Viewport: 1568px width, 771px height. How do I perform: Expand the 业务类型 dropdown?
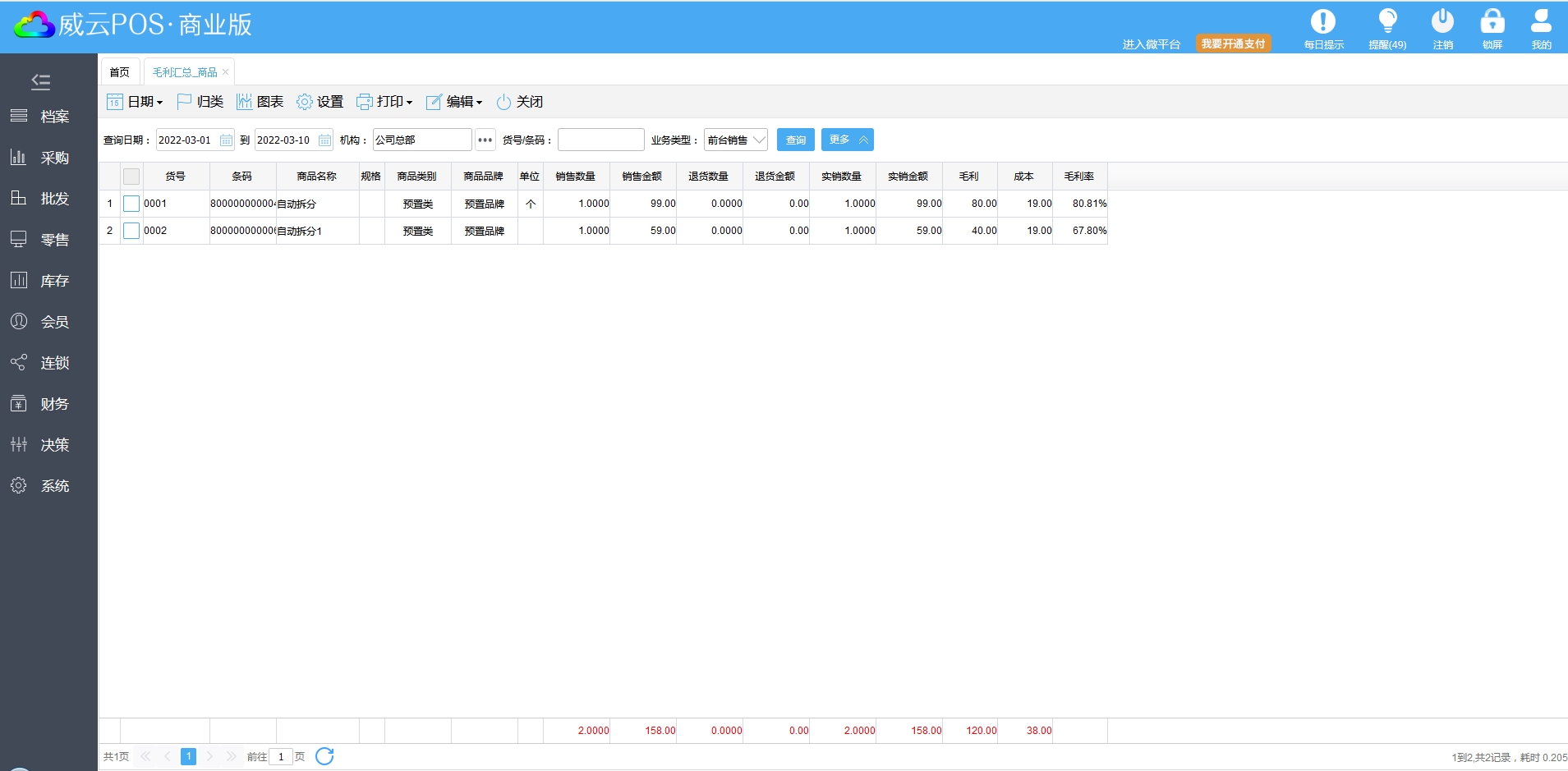click(735, 140)
